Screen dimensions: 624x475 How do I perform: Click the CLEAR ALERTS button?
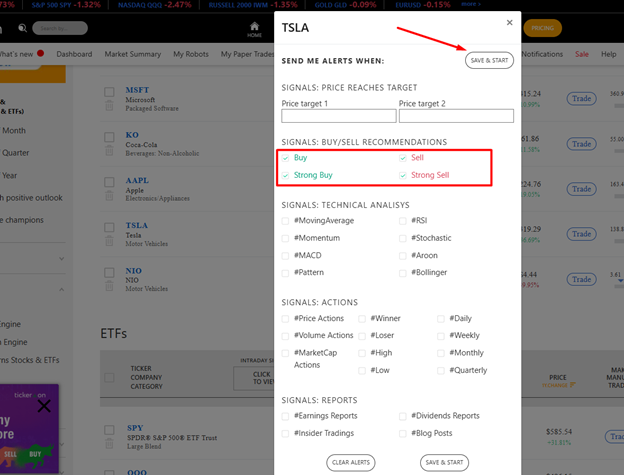pos(351,463)
